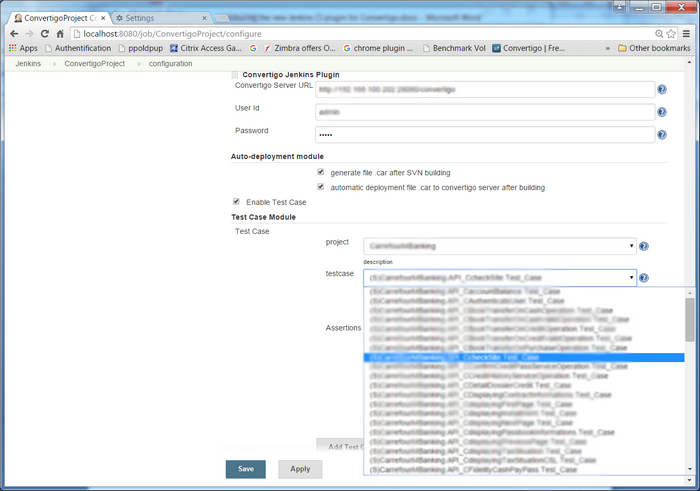This screenshot has width=700, height=491.
Task: Click inside the Password field
Action: tap(485, 135)
